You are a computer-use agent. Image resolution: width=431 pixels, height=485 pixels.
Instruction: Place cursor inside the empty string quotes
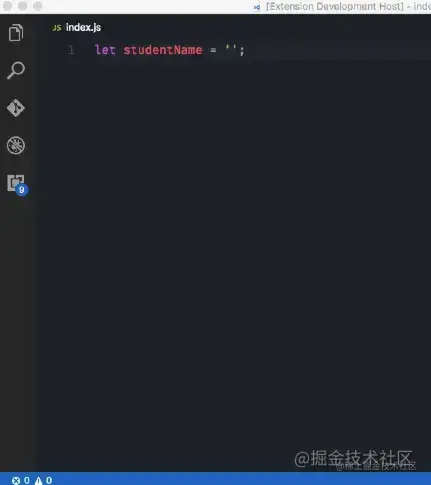point(231,50)
